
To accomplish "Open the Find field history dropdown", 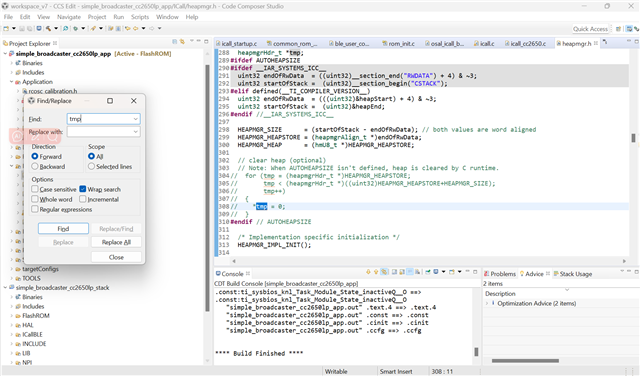I will (136, 119).
